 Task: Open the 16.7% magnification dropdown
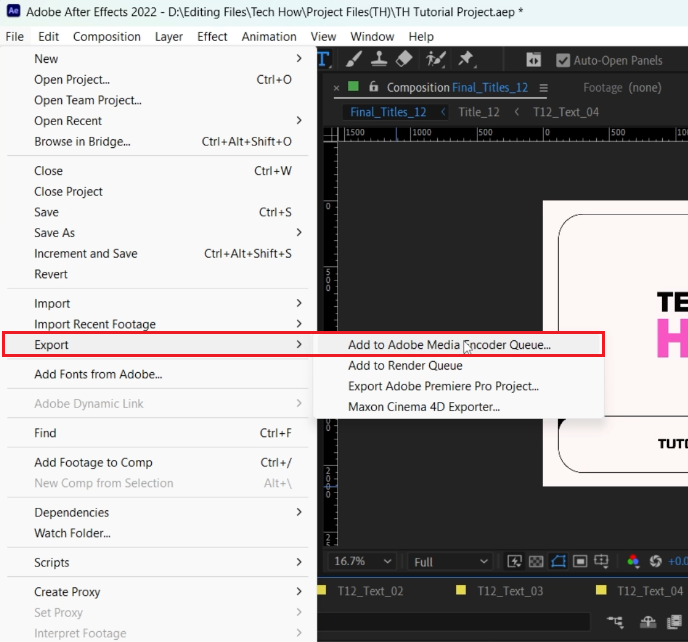364,562
